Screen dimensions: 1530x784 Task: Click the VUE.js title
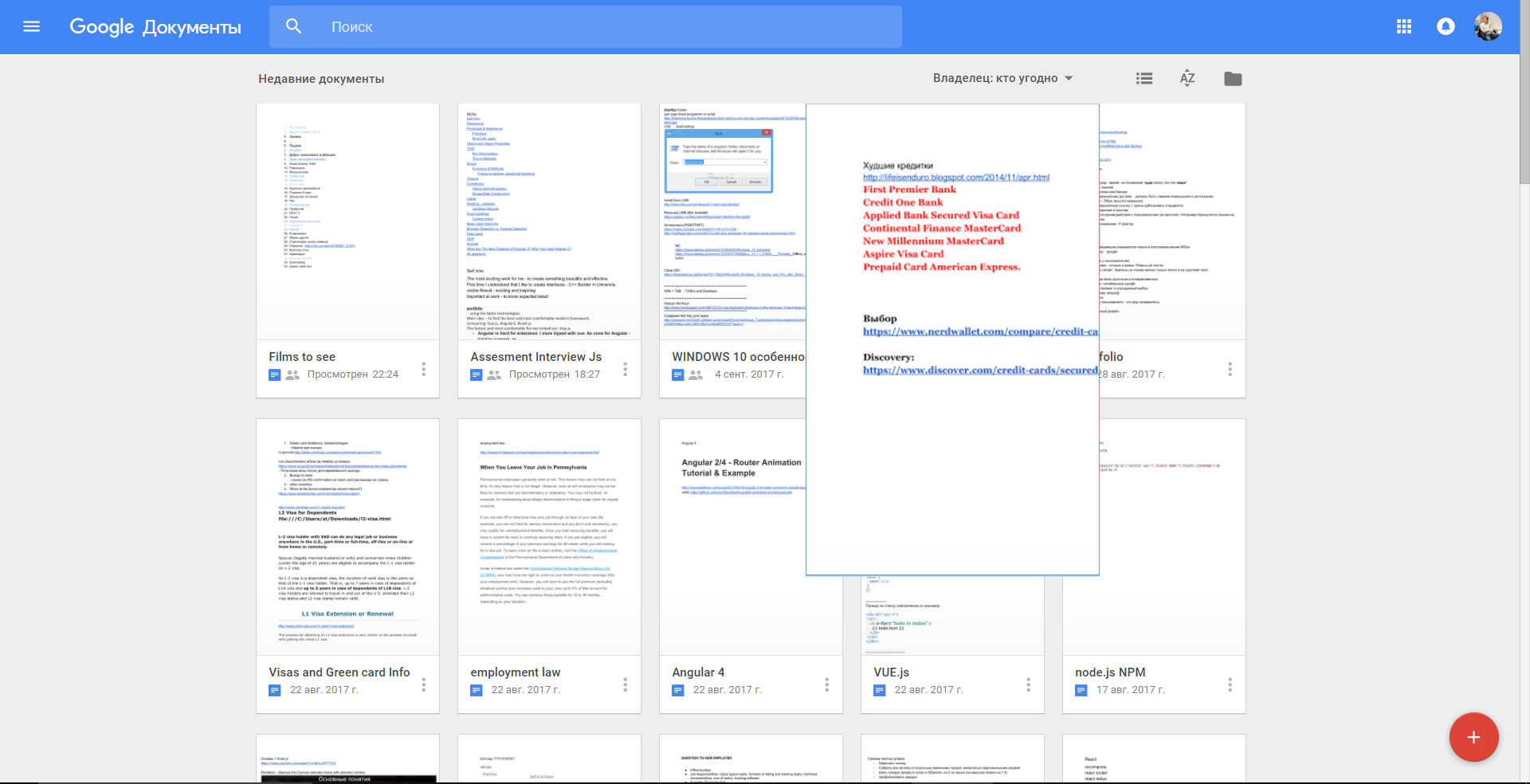pos(891,672)
